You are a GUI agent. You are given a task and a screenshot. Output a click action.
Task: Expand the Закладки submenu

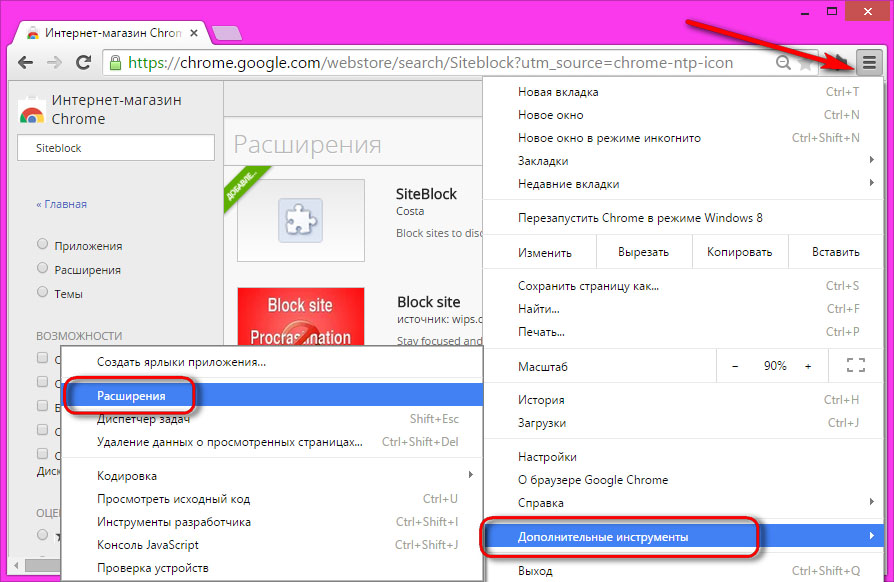682,161
